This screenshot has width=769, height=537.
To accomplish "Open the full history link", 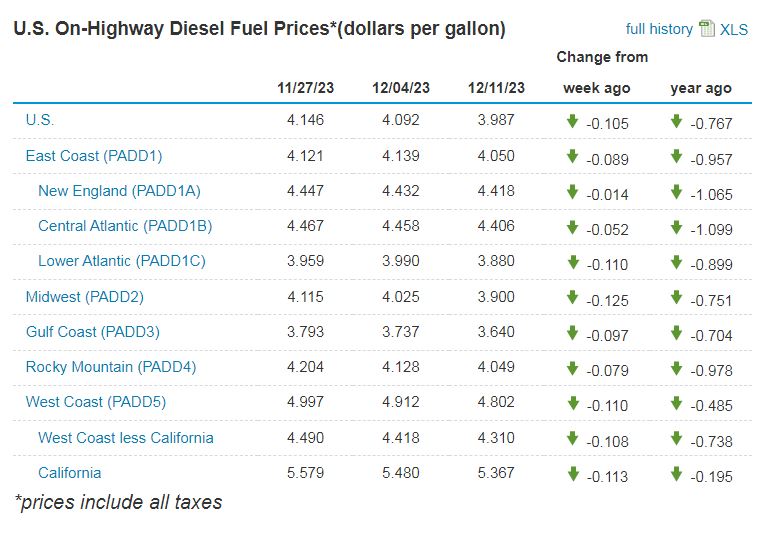I will (659, 29).
